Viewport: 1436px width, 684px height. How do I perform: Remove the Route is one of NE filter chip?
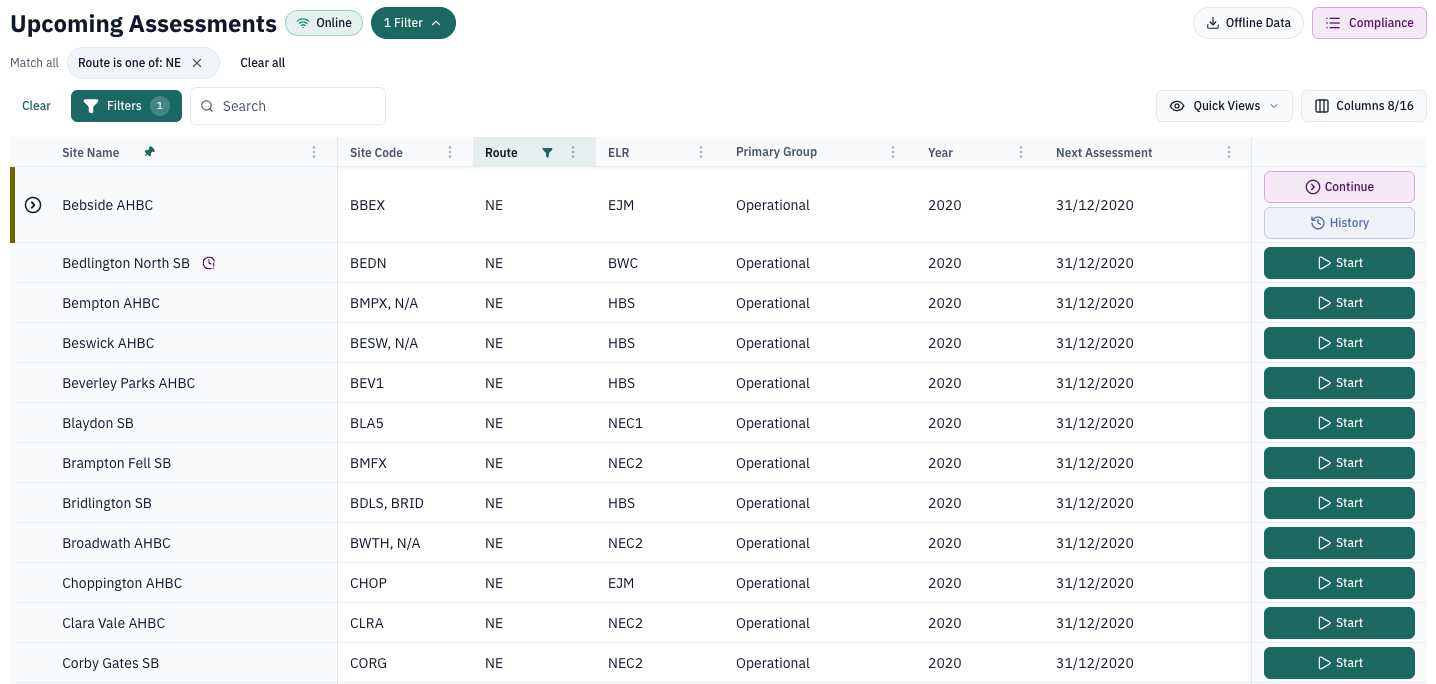tap(197, 63)
